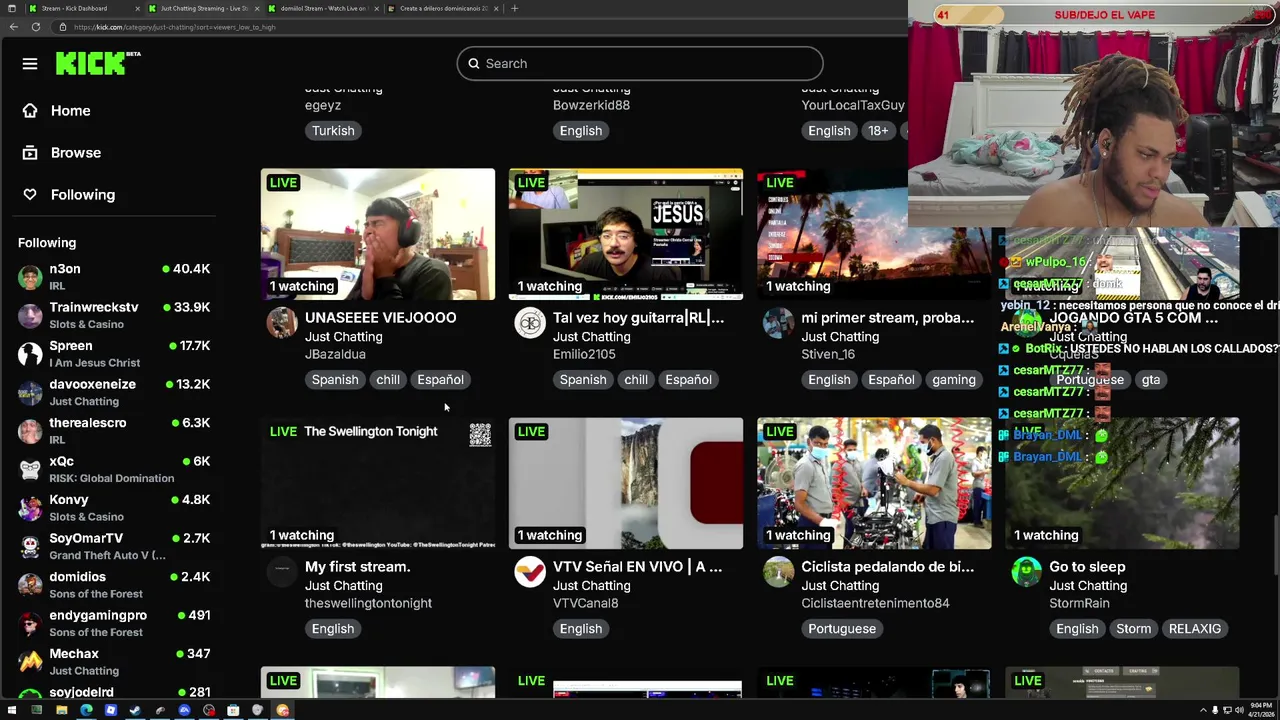Click the Search input field
Viewport: 1280px width, 720px height.
click(640, 64)
